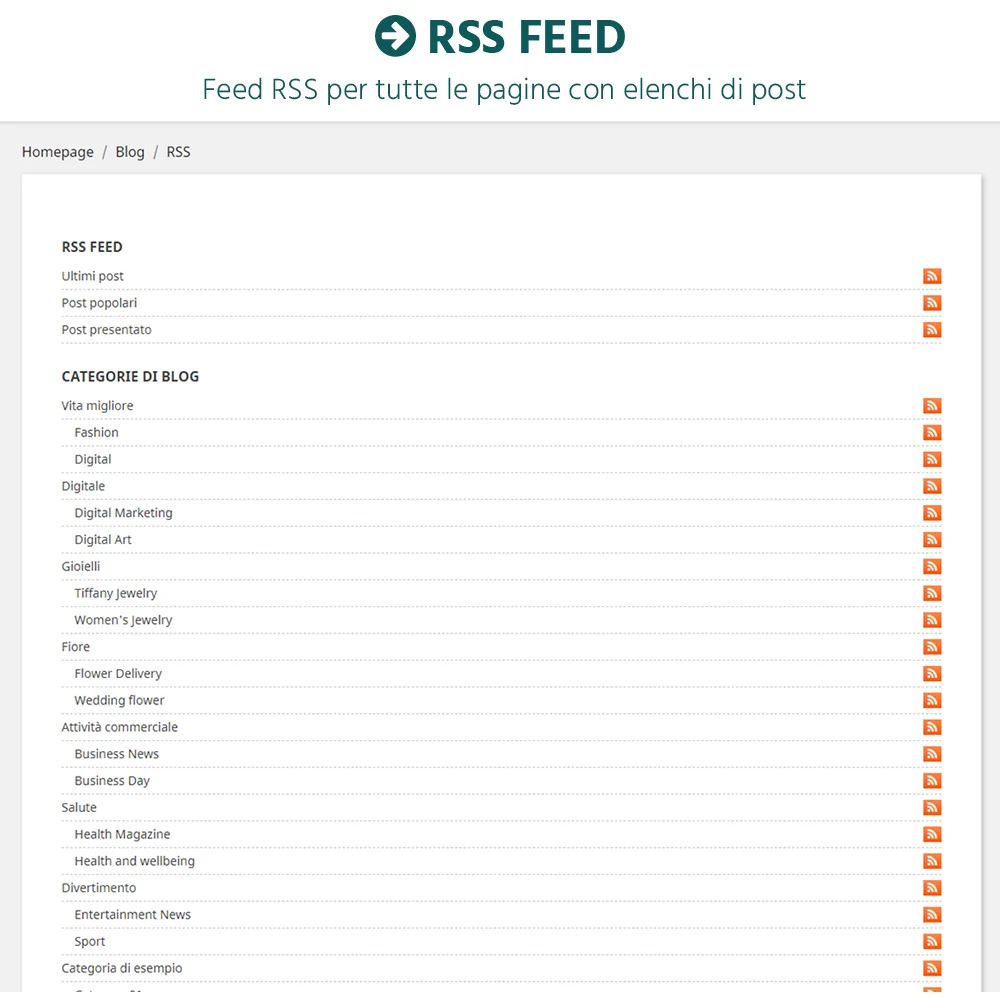Open the Vita migliore RSS feed icon
The height and width of the screenshot is (1000, 1000).
pyautogui.click(x=932, y=406)
